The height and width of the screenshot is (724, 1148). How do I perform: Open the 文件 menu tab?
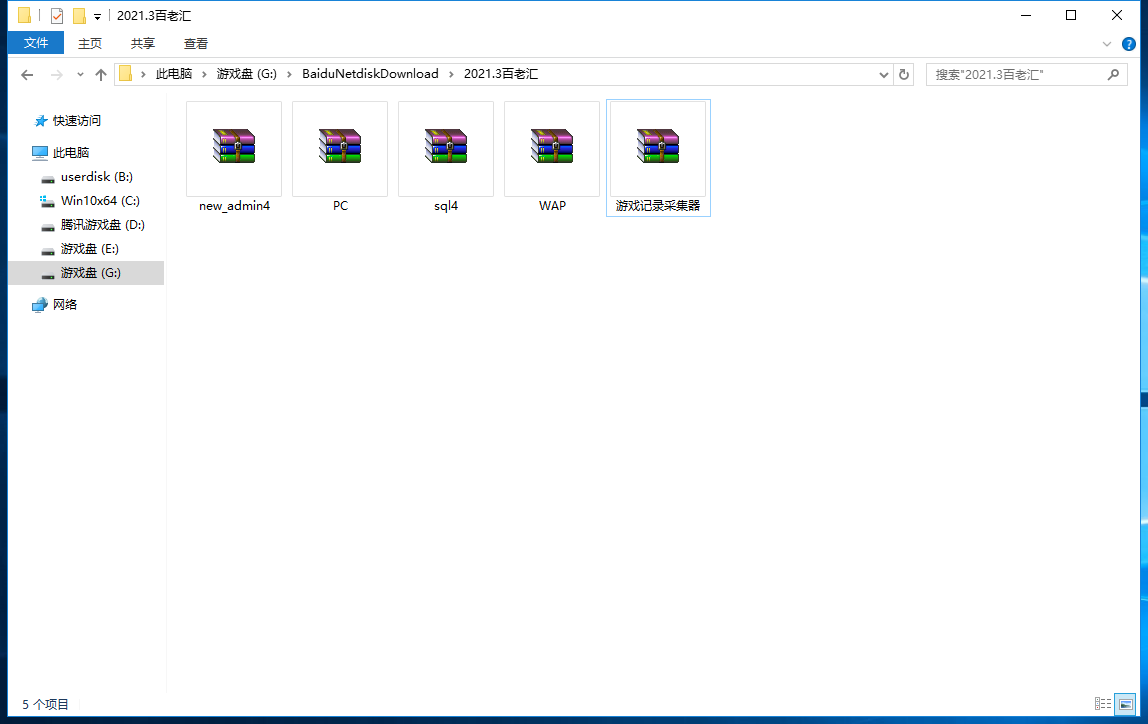coord(36,43)
